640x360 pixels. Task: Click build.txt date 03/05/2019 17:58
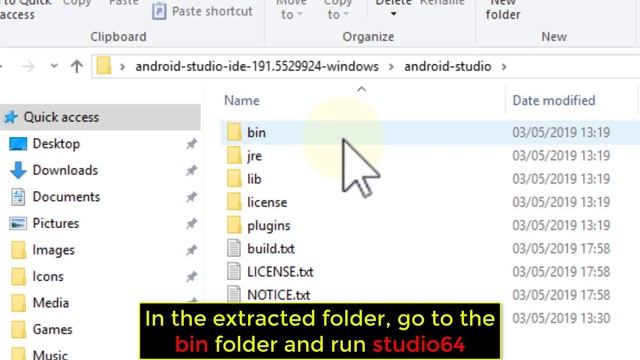click(x=561, y=249)
